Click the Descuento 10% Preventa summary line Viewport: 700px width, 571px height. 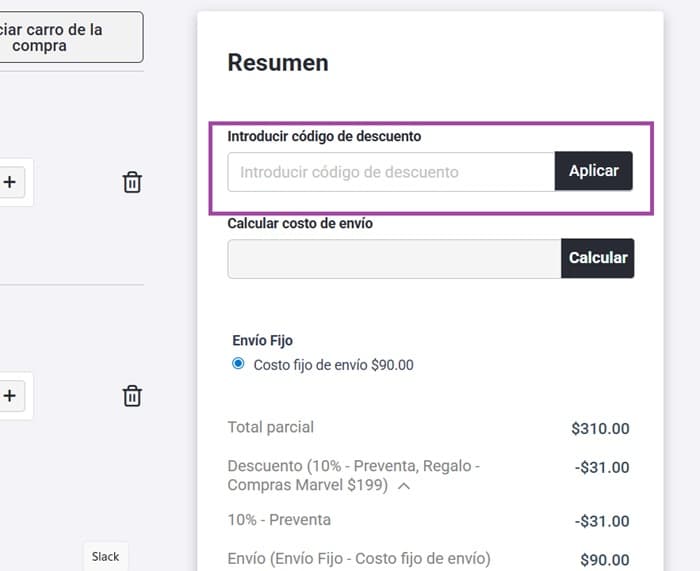[x=354, y=475]
